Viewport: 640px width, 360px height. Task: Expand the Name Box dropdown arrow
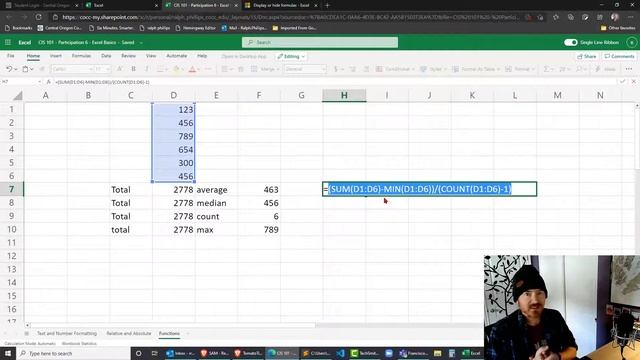[x=39, y=82]
